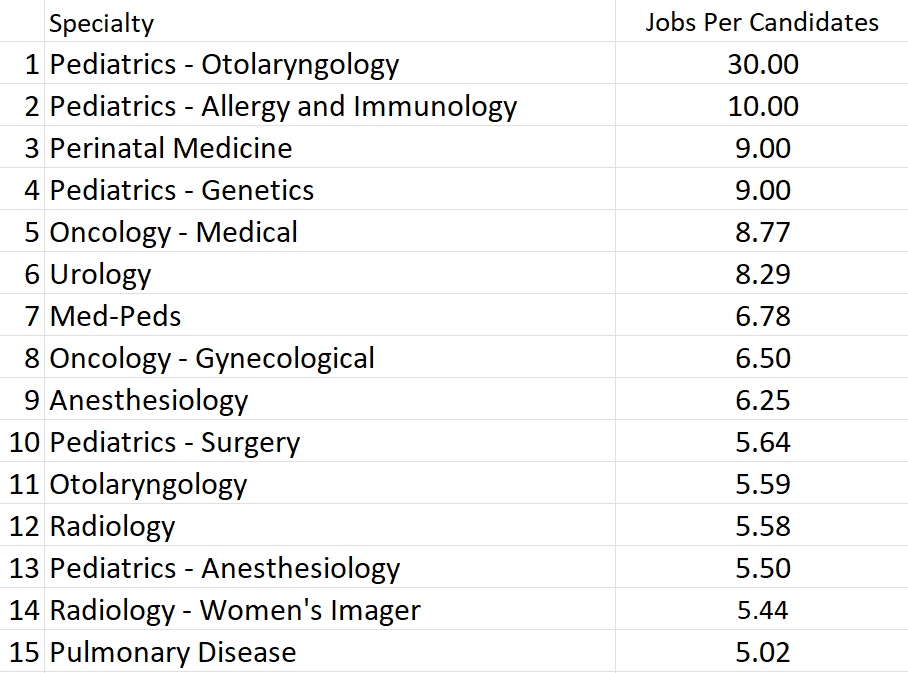908x673 pixels.
Task: Click the Oncology - Medical cell
Action: click(x=329, y=231)
